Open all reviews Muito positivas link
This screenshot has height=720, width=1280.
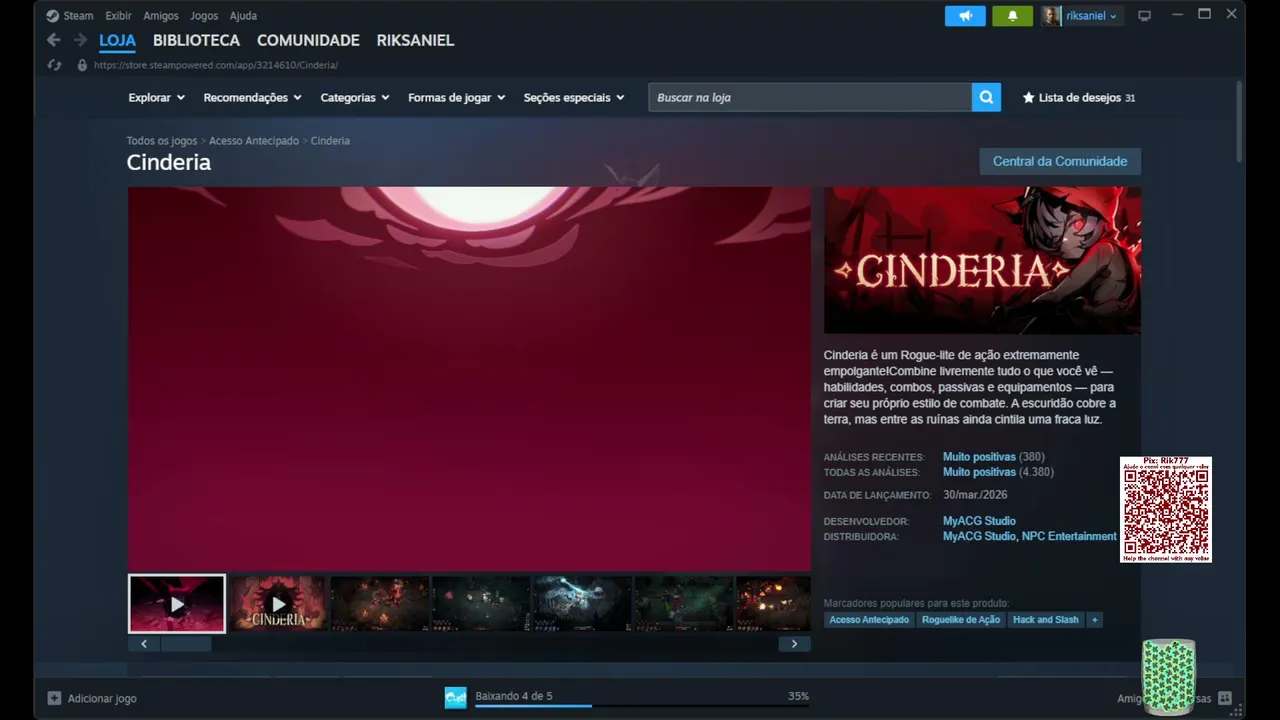979,472
